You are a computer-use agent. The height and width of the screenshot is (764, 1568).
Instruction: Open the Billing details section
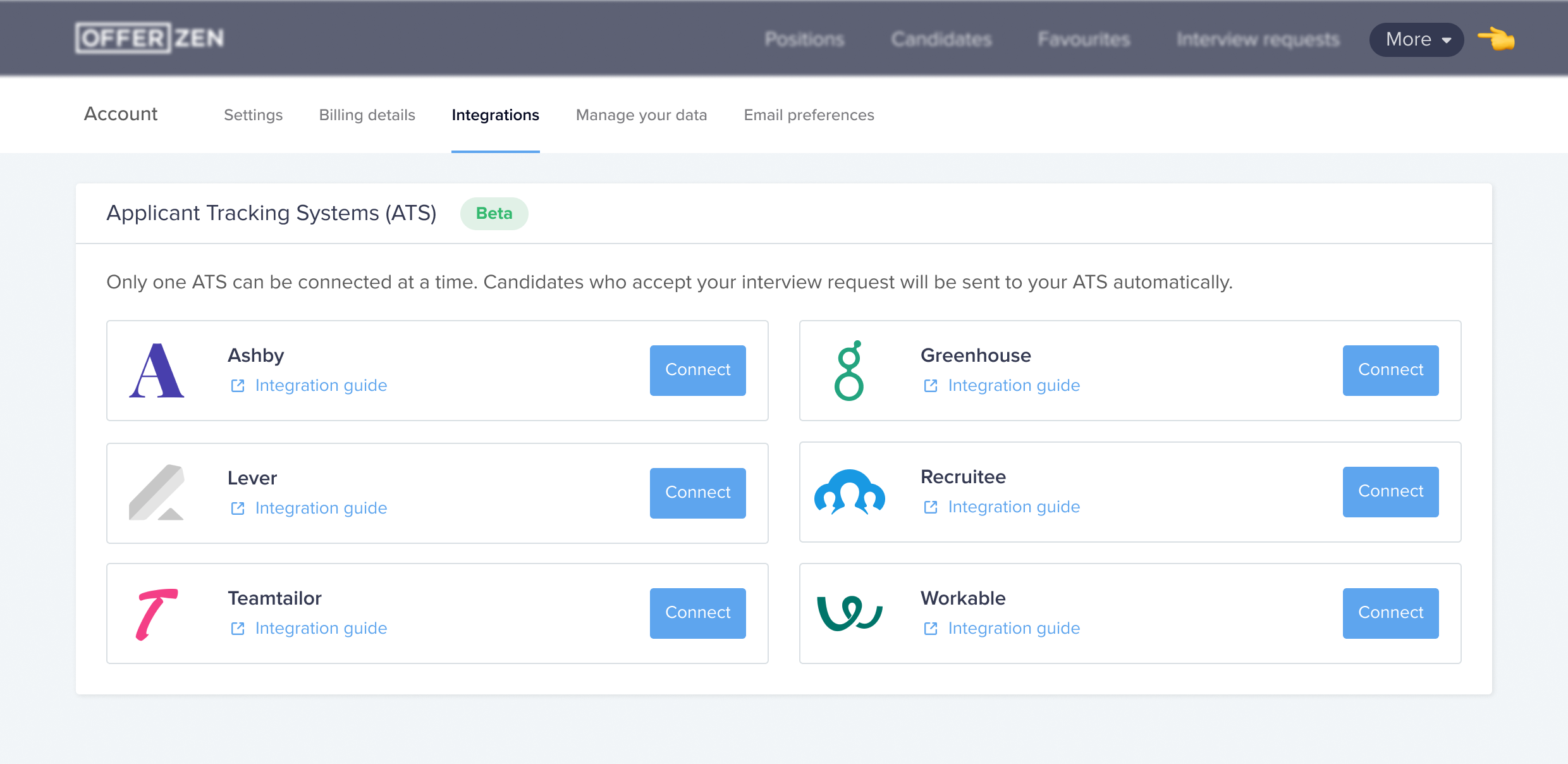point(367,114)
